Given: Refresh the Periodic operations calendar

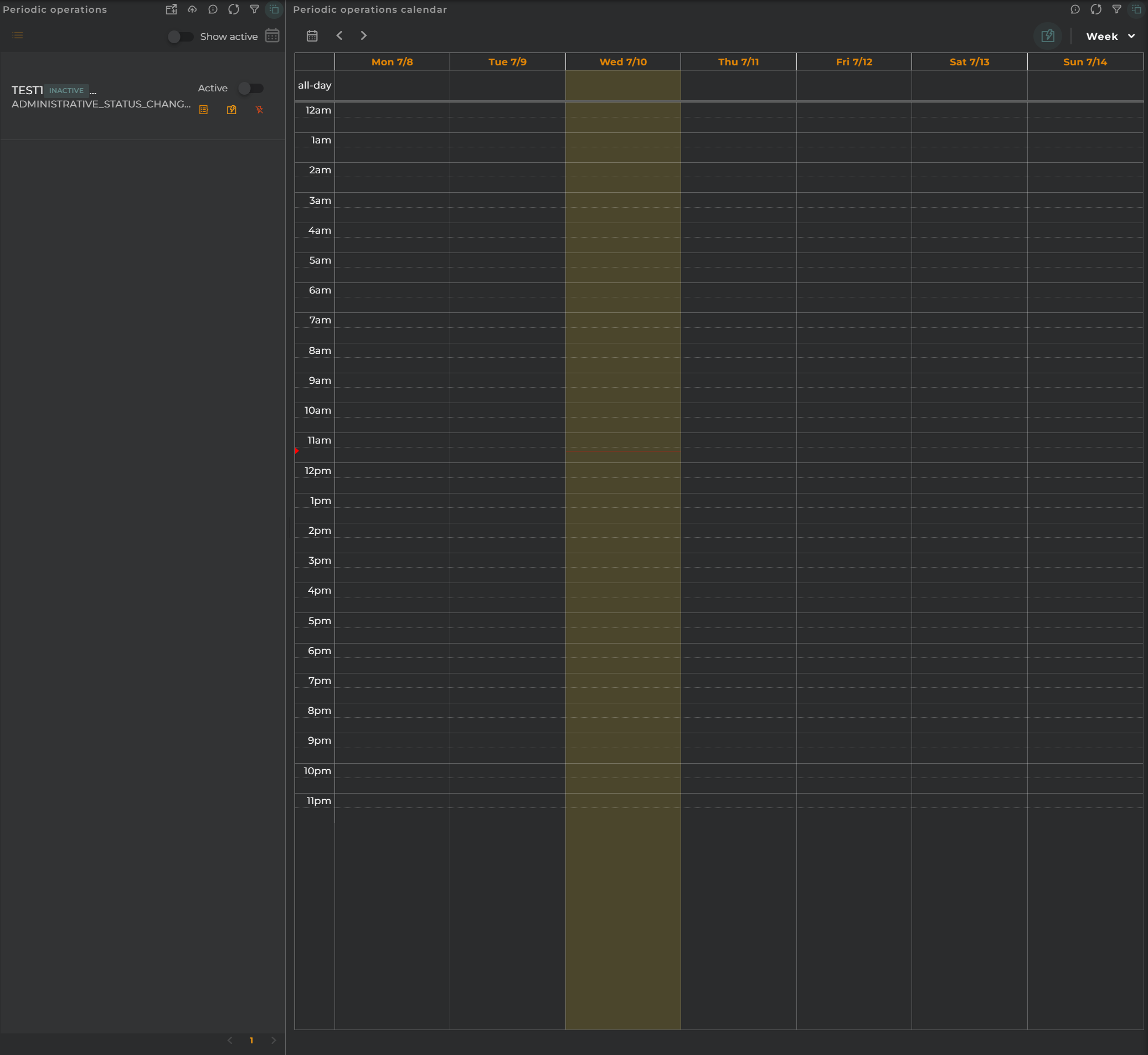Looking at the screenshot, I should [x=1096, y=9].
